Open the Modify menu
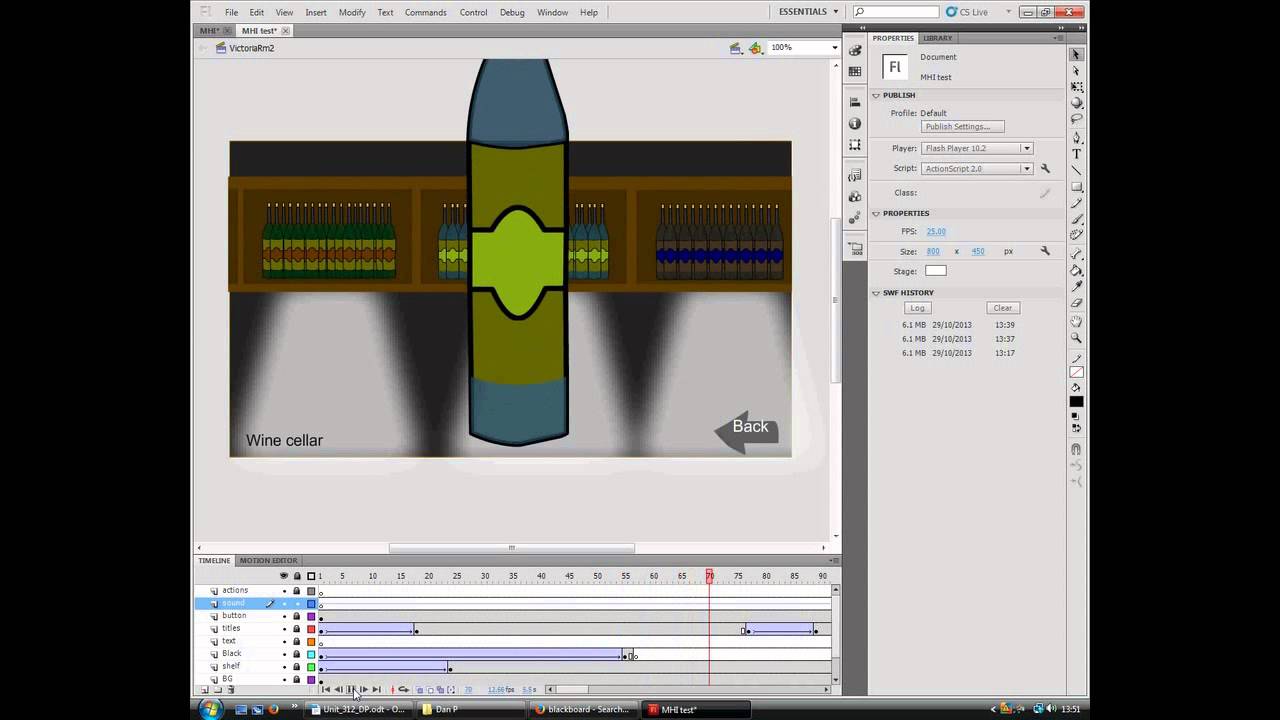The width and height of the screenshot is (1280, 720). click(x=352, y=12)
